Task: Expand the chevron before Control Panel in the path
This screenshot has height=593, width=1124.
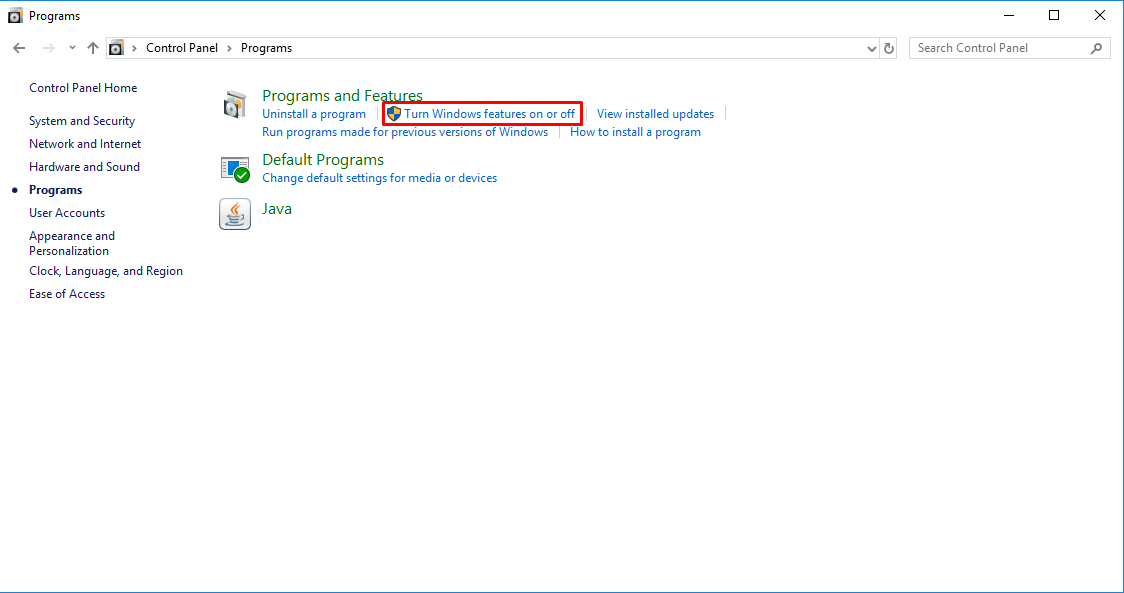Action: click(134, 48)
